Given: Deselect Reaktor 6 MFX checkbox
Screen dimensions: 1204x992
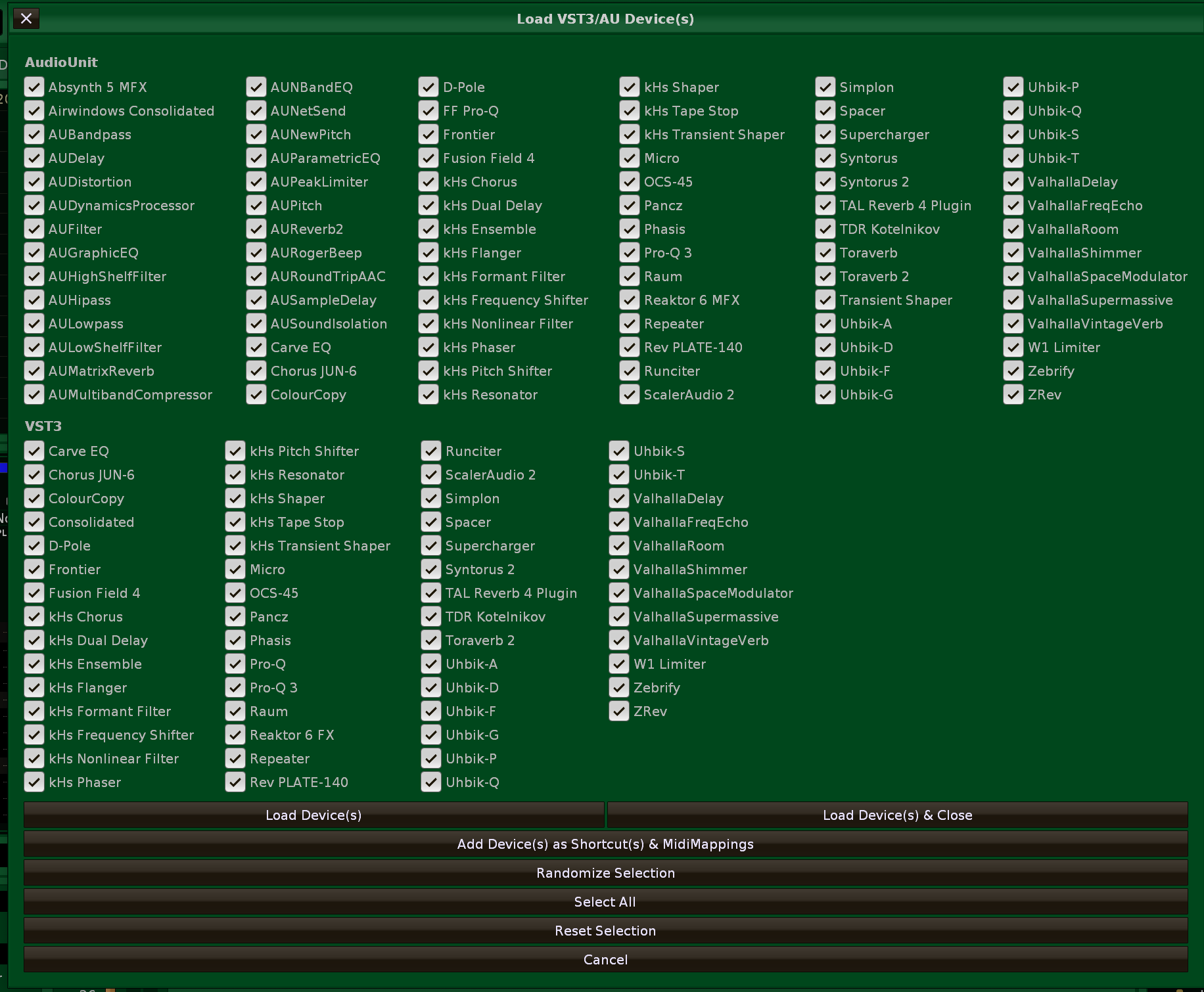Looking at the screenshot, I should pyautogui.click(x=630, y=300).
